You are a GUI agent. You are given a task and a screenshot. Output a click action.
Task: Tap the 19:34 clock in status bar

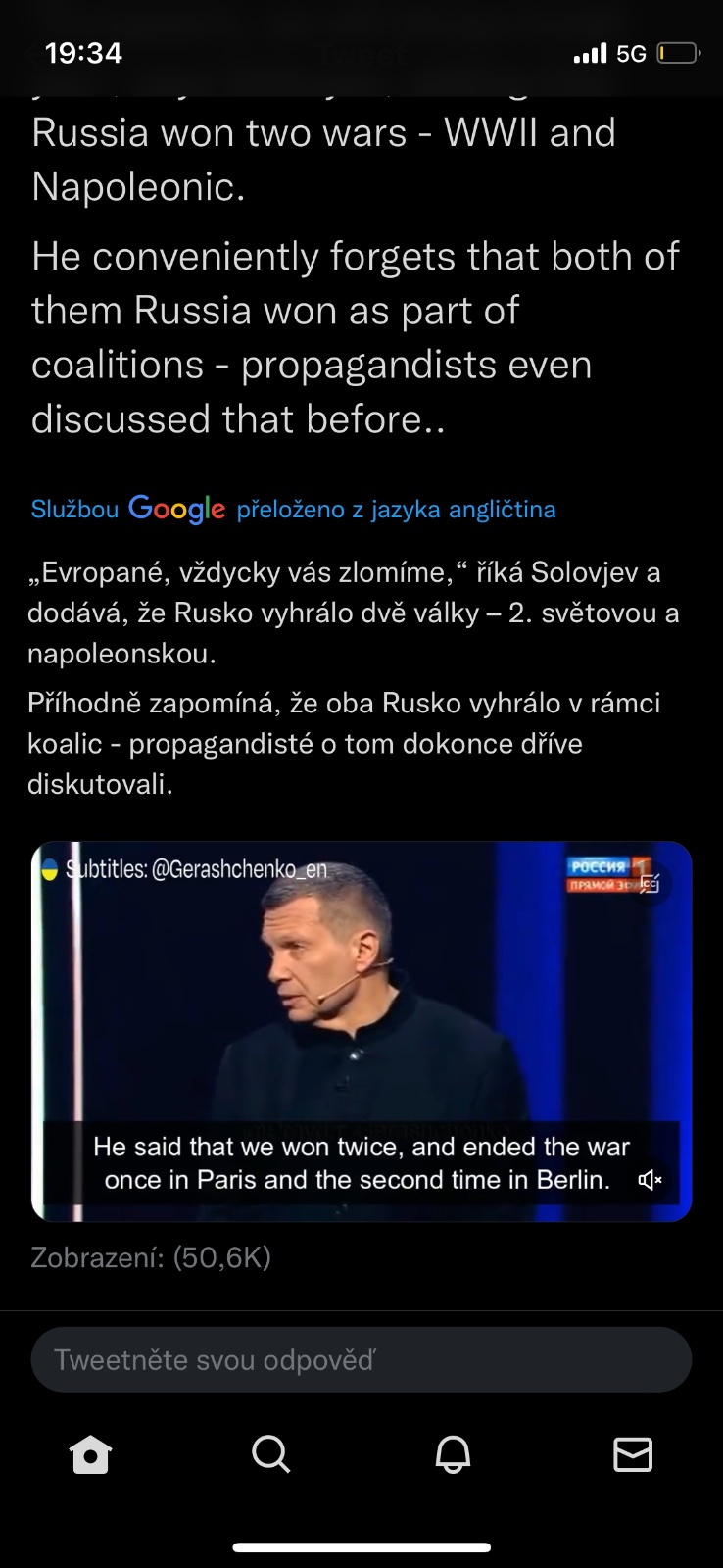(83, 53)
